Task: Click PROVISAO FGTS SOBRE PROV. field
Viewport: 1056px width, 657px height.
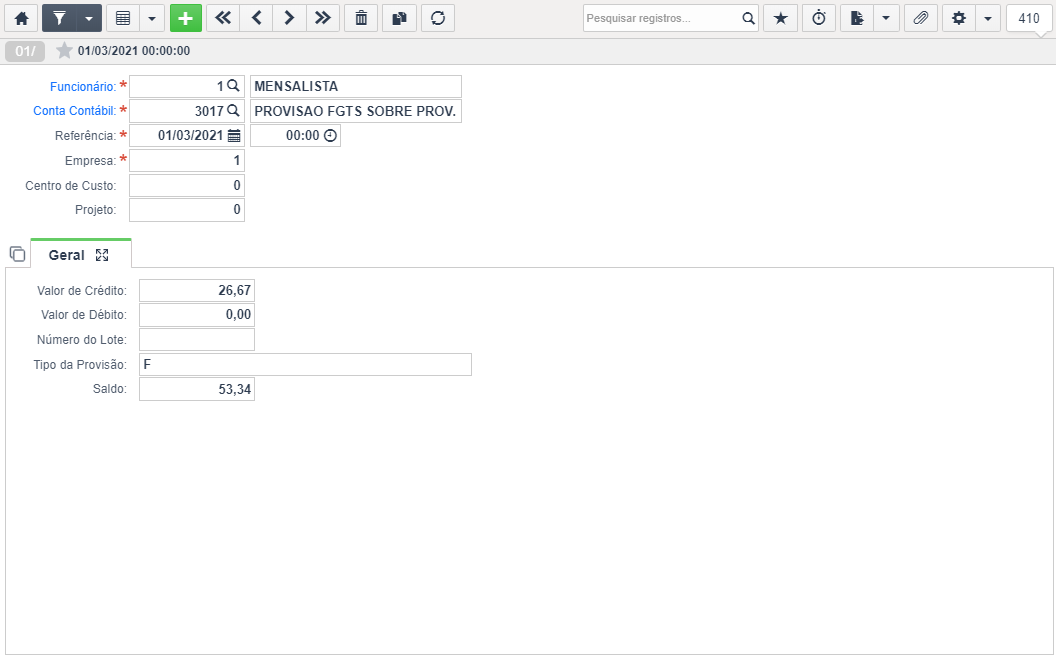Action: (356, 111)
